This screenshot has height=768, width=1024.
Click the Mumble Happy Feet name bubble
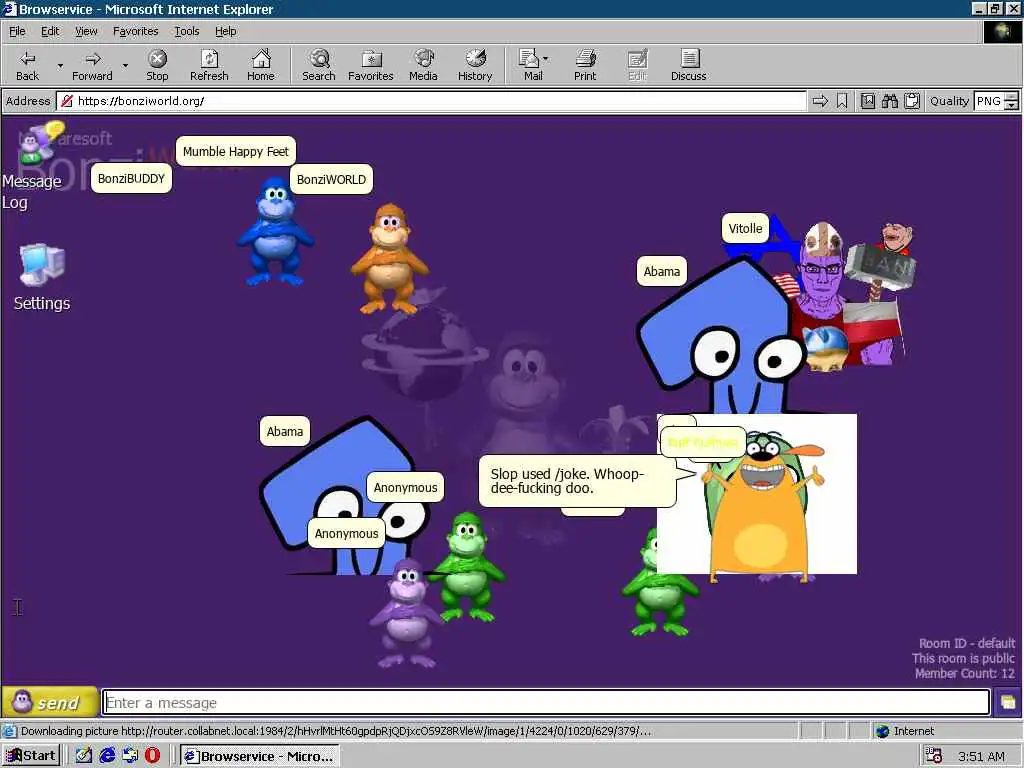pos(236,152)
